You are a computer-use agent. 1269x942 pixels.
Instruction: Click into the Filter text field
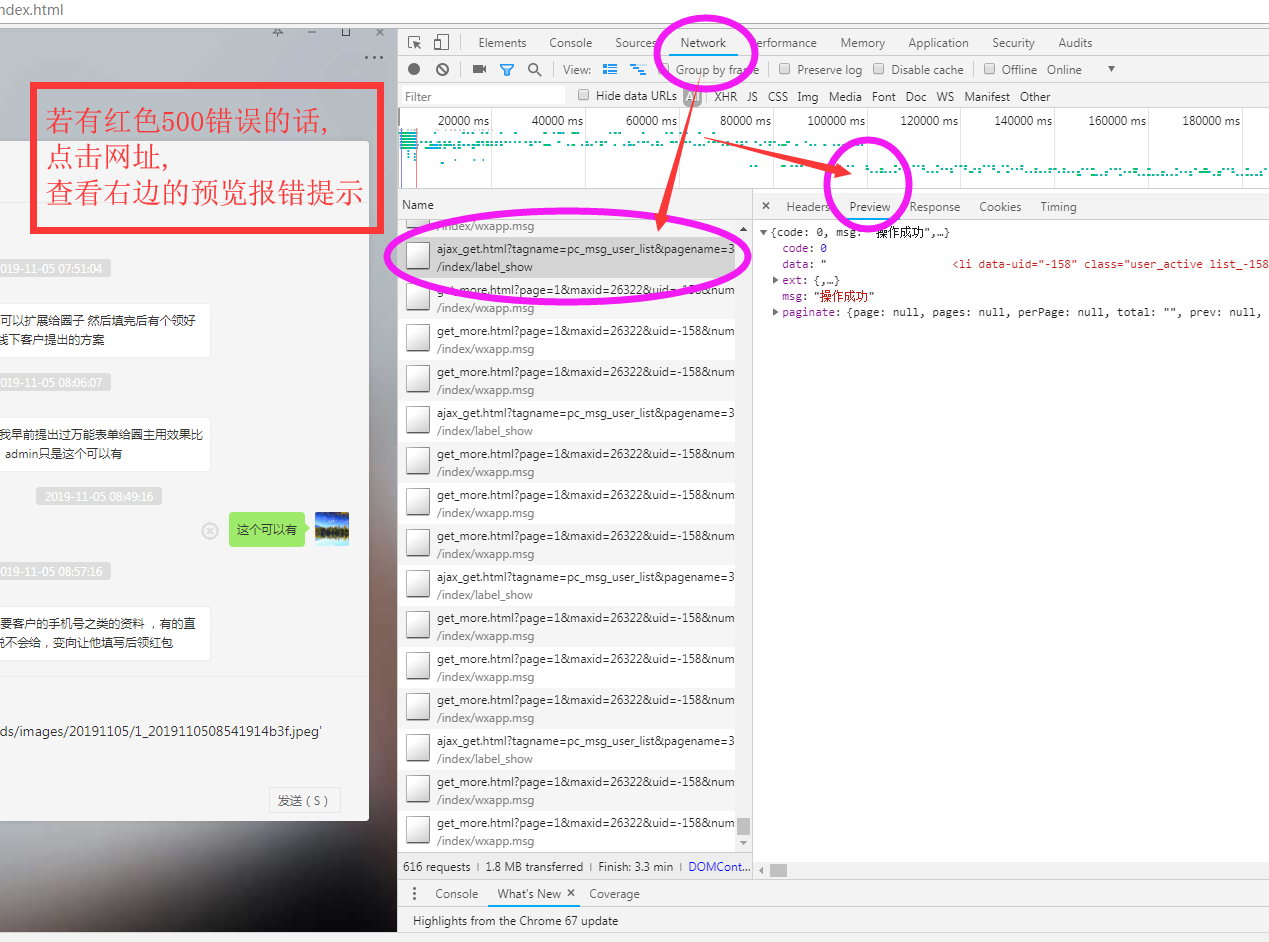pos(483,97)
